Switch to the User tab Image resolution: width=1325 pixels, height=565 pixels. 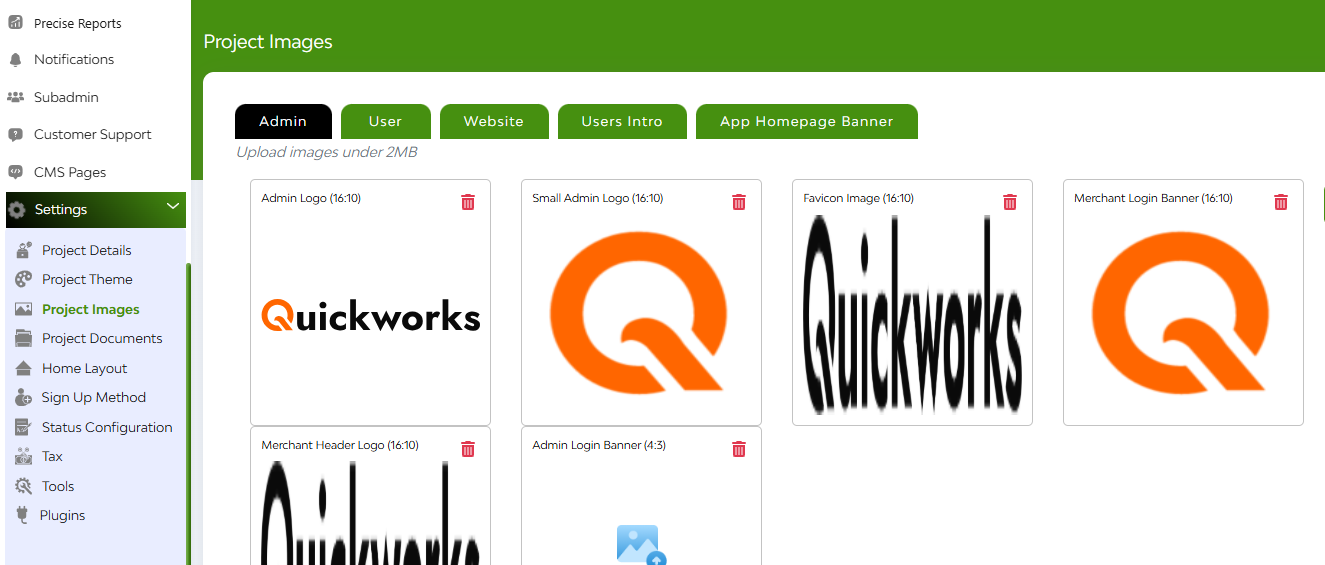pyautogui.click(x=385, y=121)
